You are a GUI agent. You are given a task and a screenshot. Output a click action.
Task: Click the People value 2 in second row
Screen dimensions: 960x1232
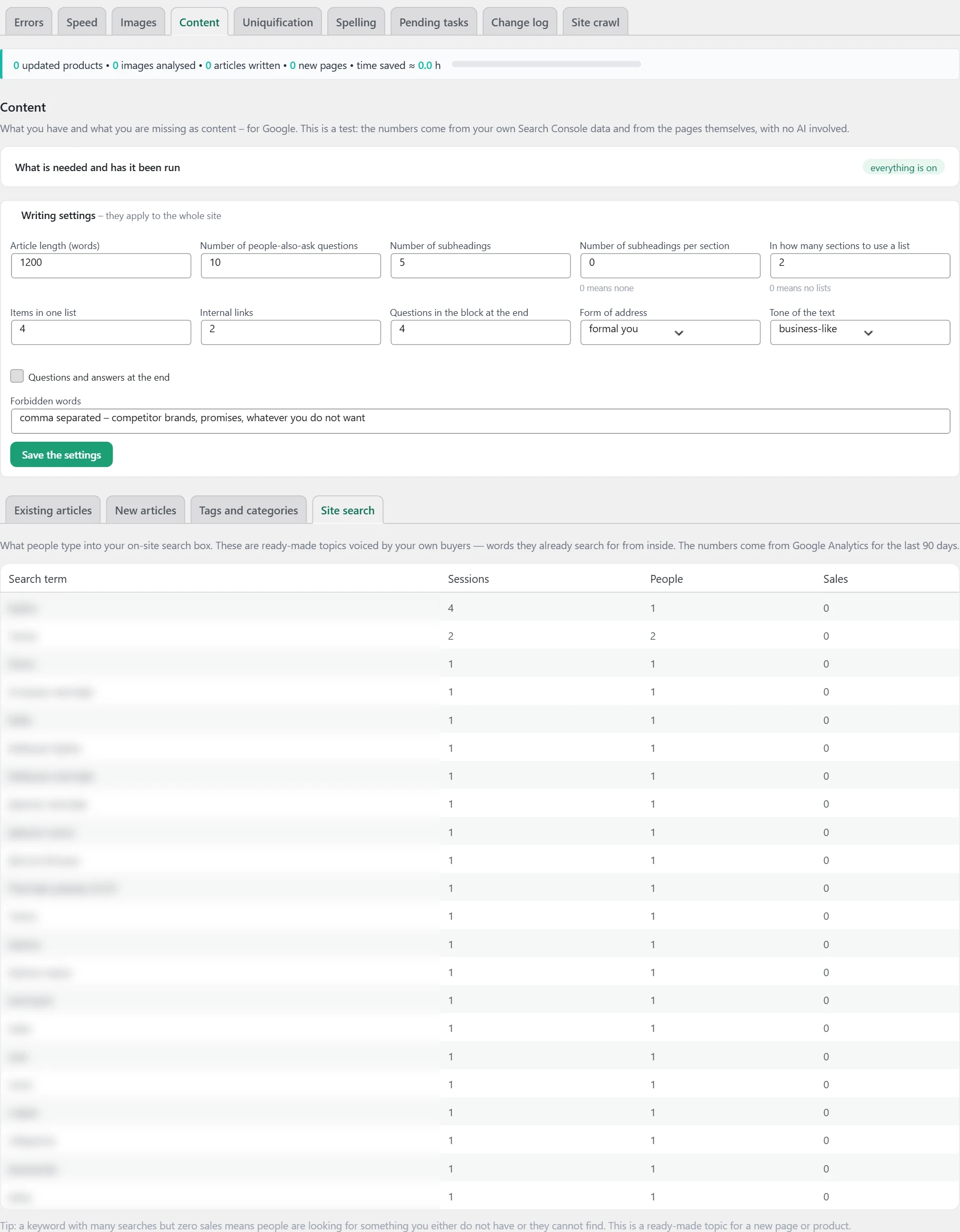pyautogui.click(x=653, y=637)
